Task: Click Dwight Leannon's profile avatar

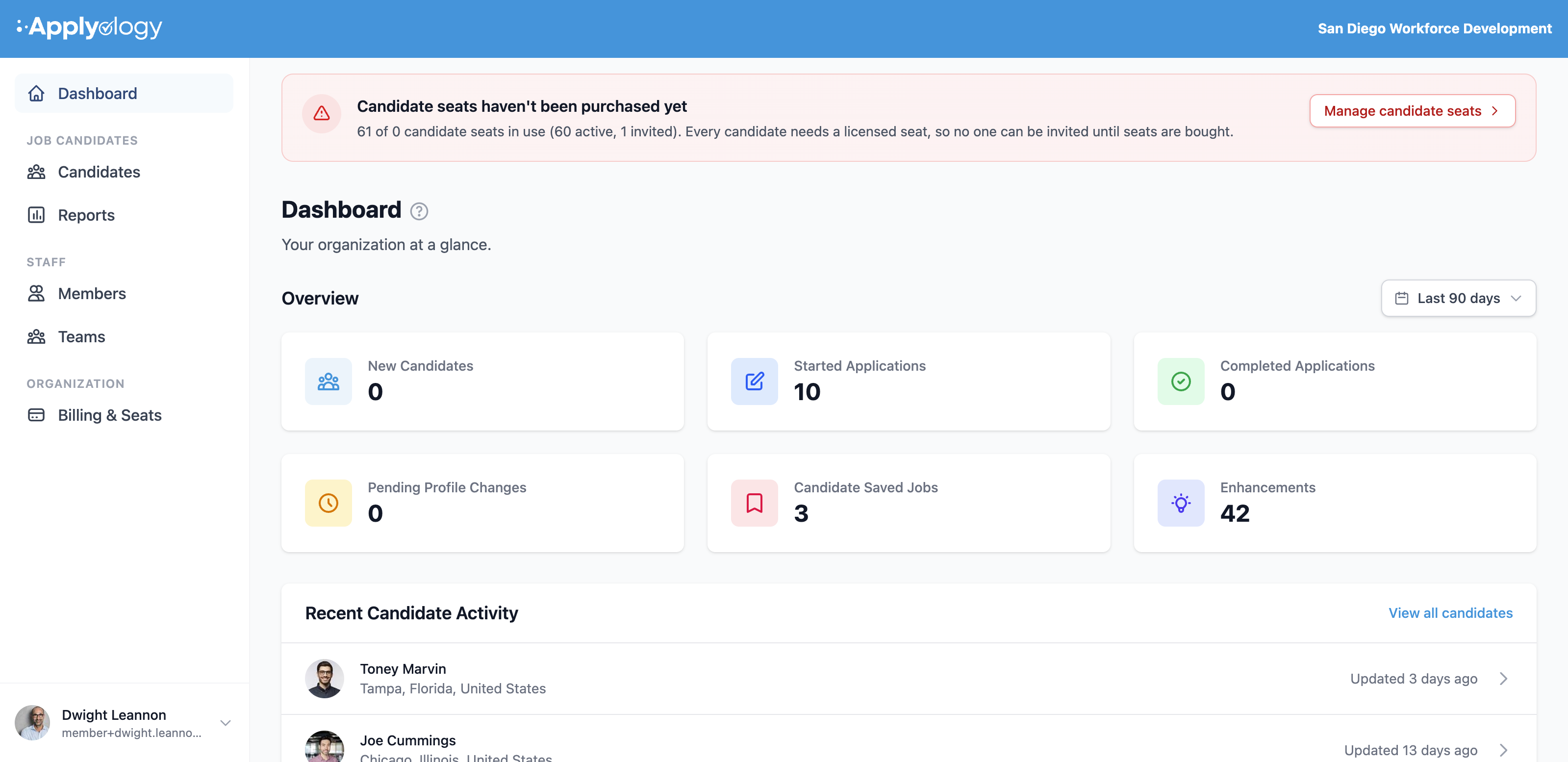Action: 32,723
